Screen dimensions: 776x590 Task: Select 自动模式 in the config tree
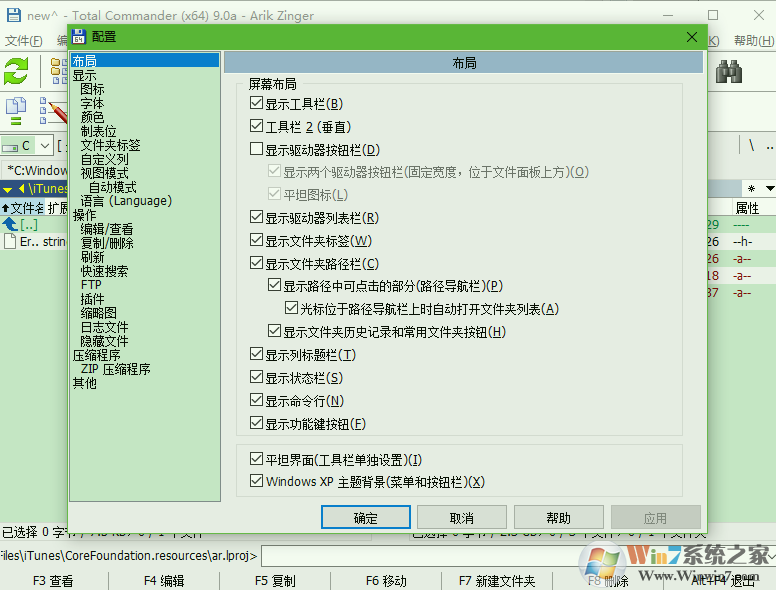coord(113,187)
